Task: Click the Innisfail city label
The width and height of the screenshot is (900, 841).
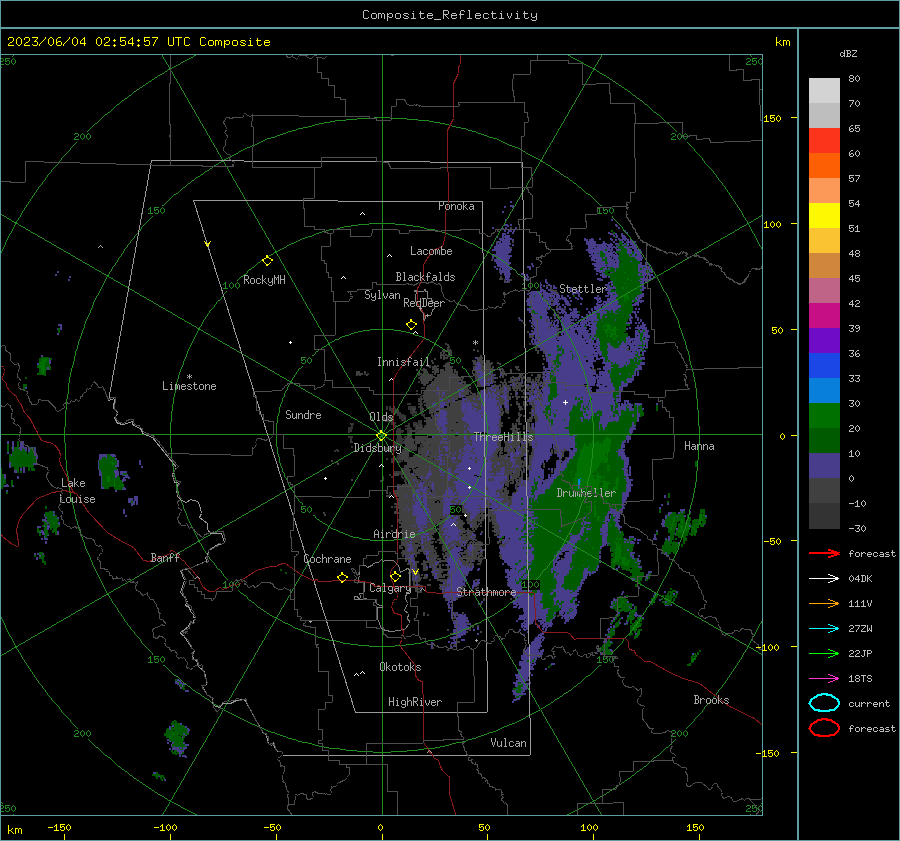Action: tap(403, 362)
